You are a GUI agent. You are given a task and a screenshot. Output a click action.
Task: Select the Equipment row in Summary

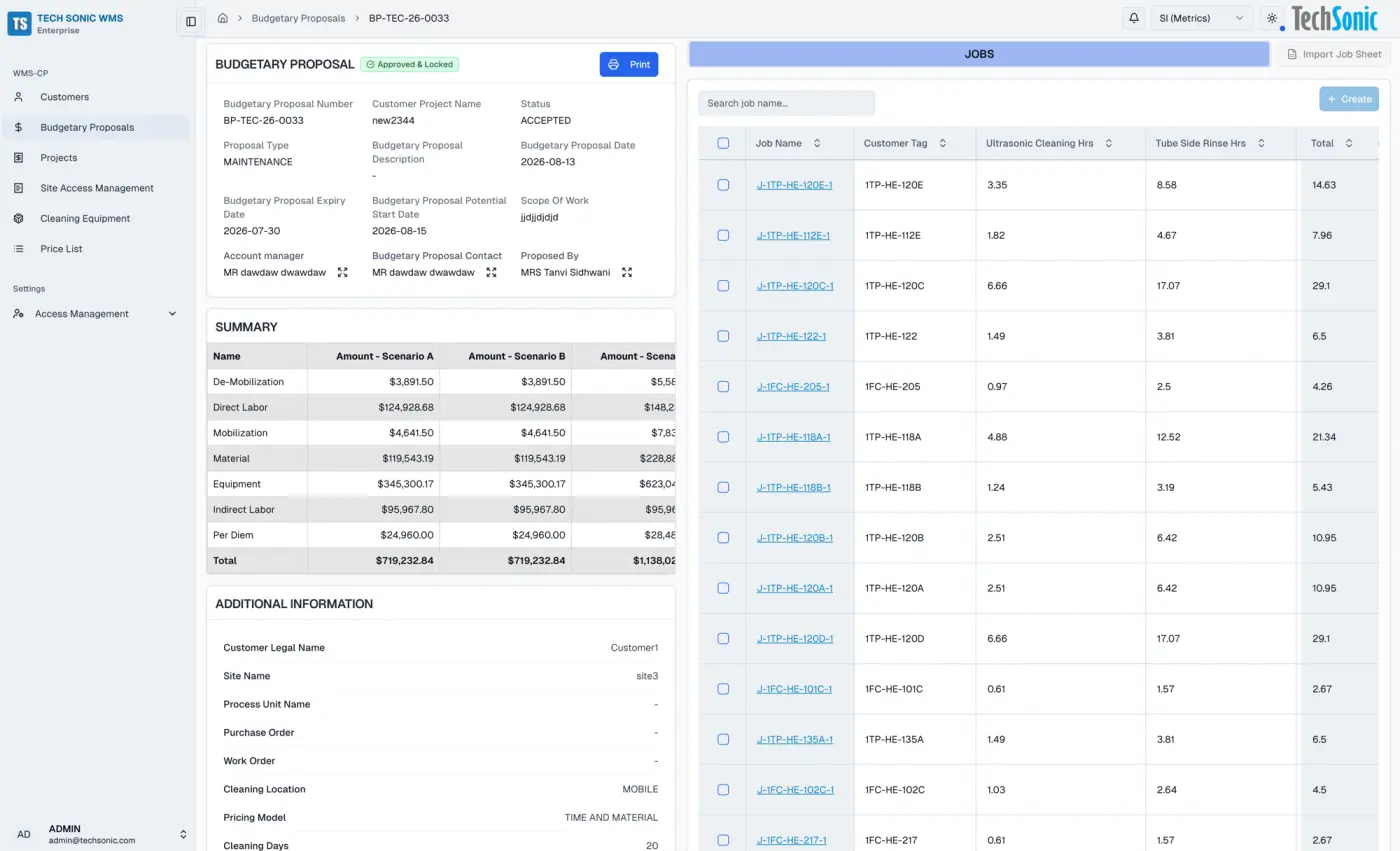[x=441, y=484]
